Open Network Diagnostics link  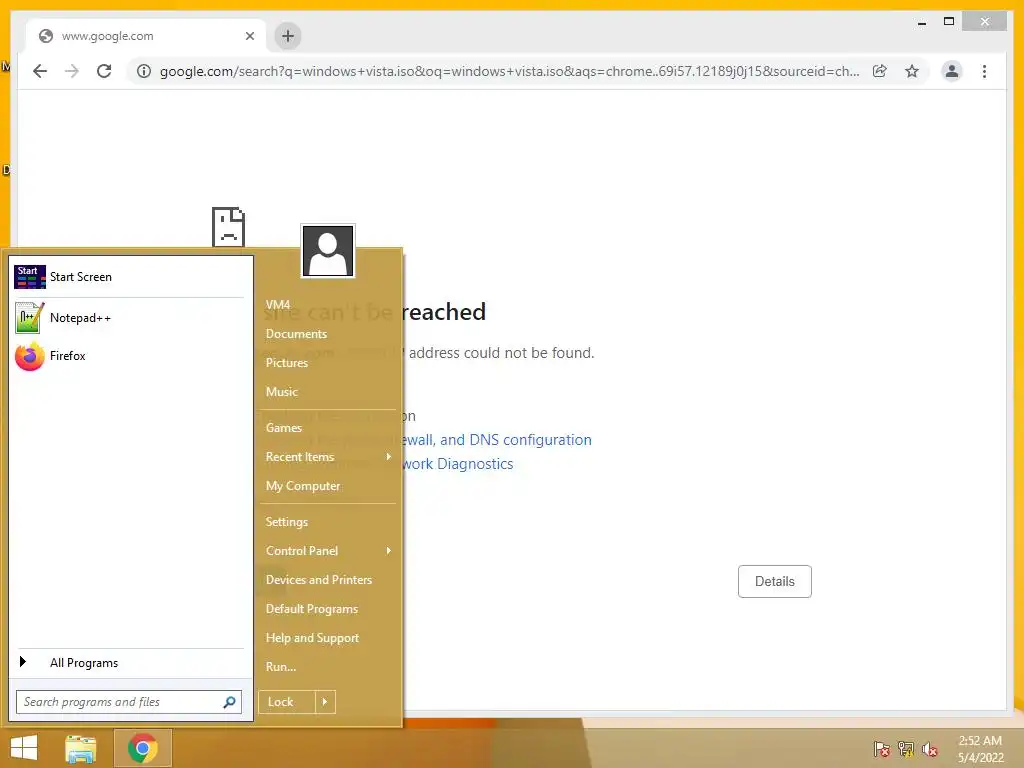[457, 464]
